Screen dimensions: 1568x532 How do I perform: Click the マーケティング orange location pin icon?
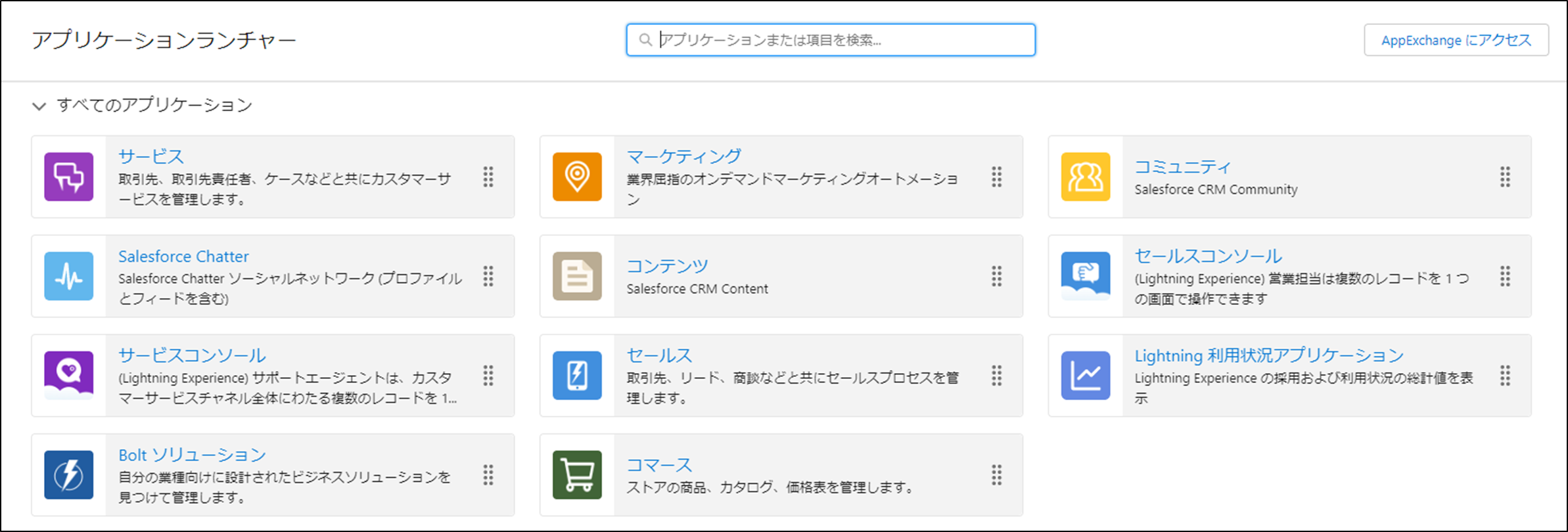click(577, 177)
